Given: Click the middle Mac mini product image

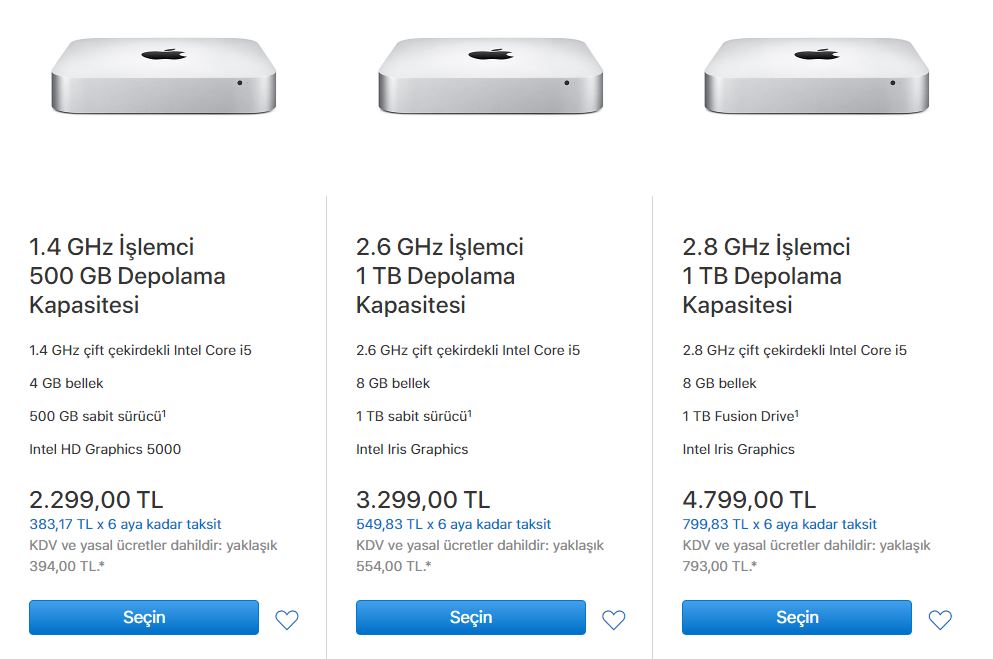Looking at the screenshot, I should click(490, 75).
